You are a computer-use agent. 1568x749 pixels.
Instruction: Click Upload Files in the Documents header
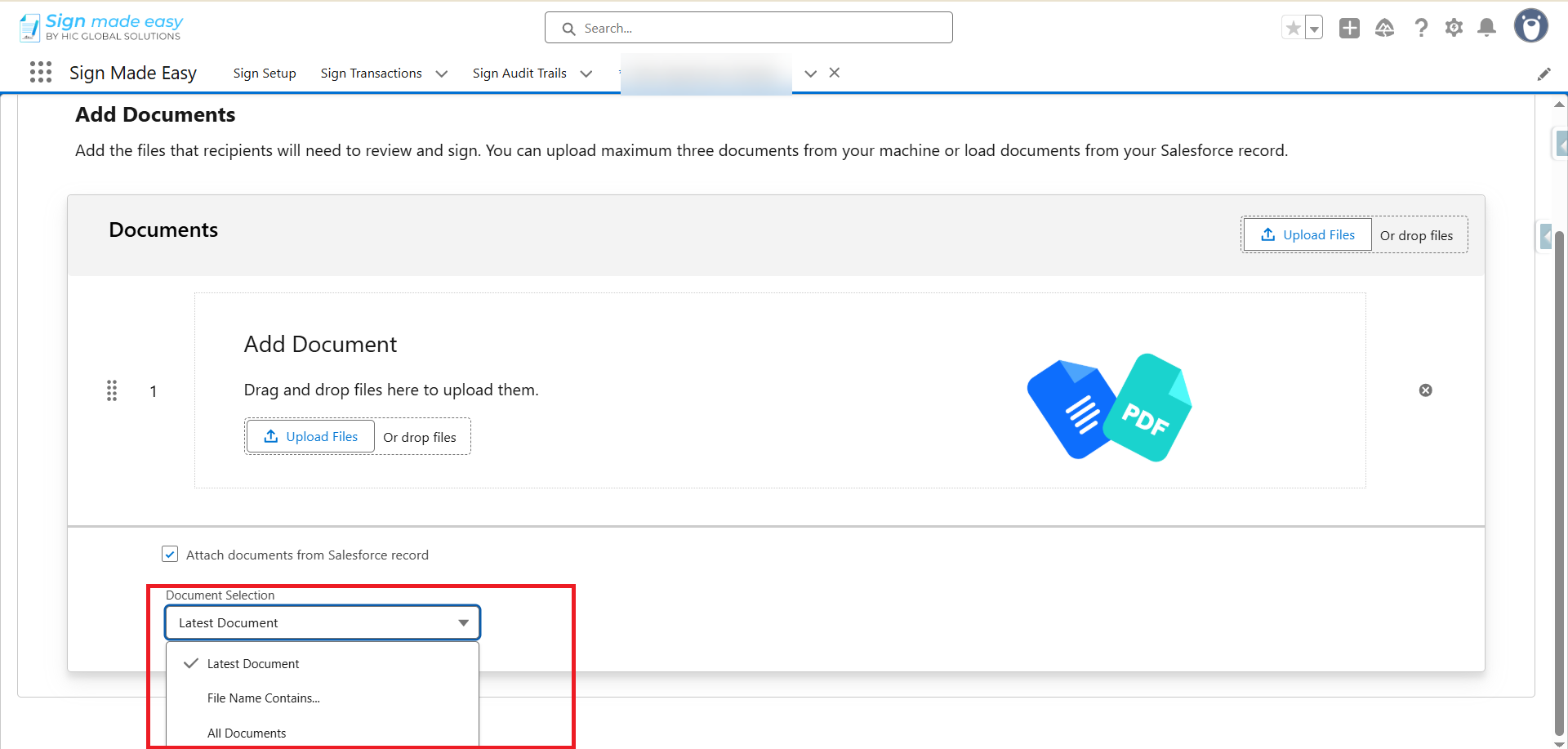click(x=1307, y=235)
